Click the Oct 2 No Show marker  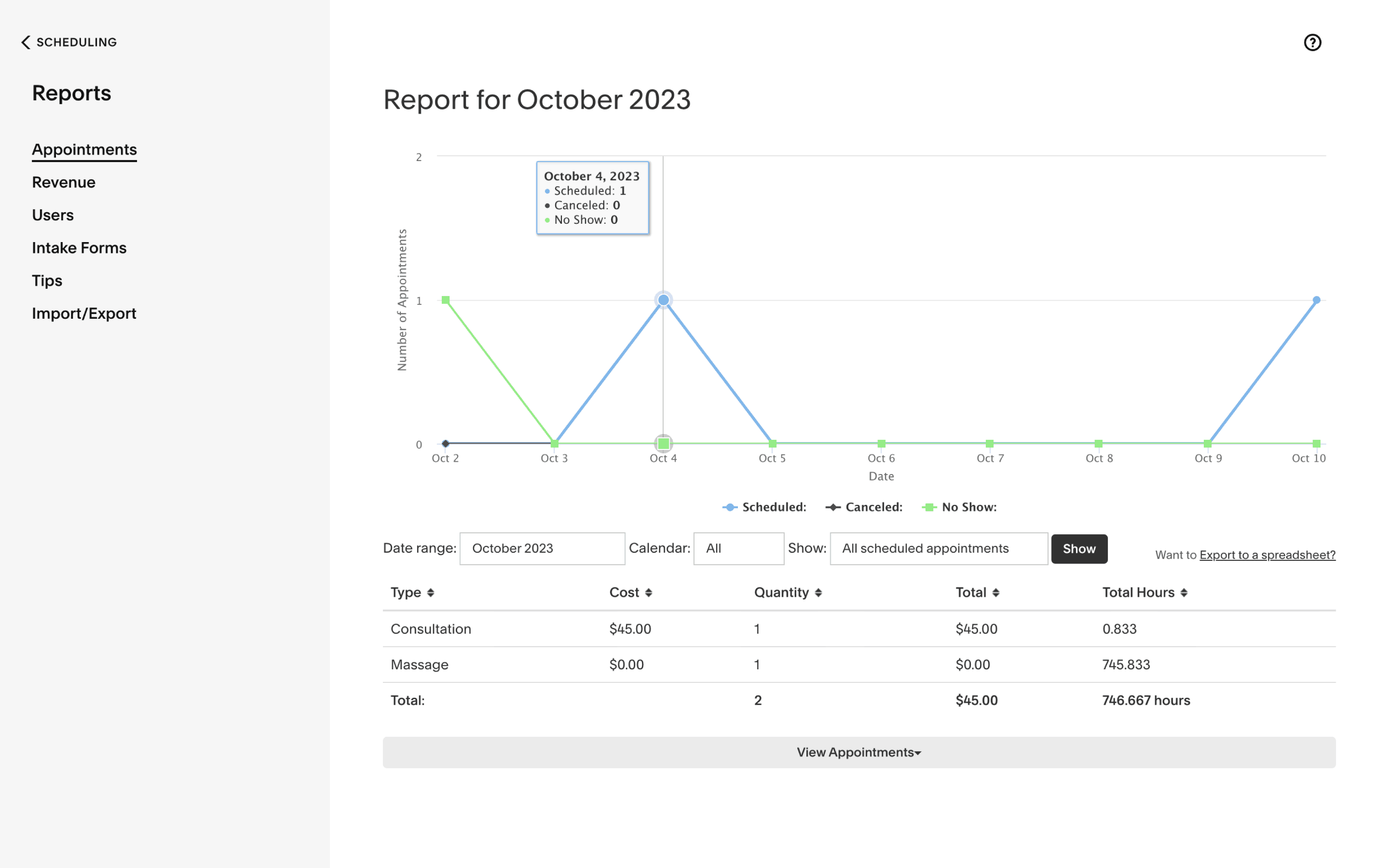click(446, 299)
